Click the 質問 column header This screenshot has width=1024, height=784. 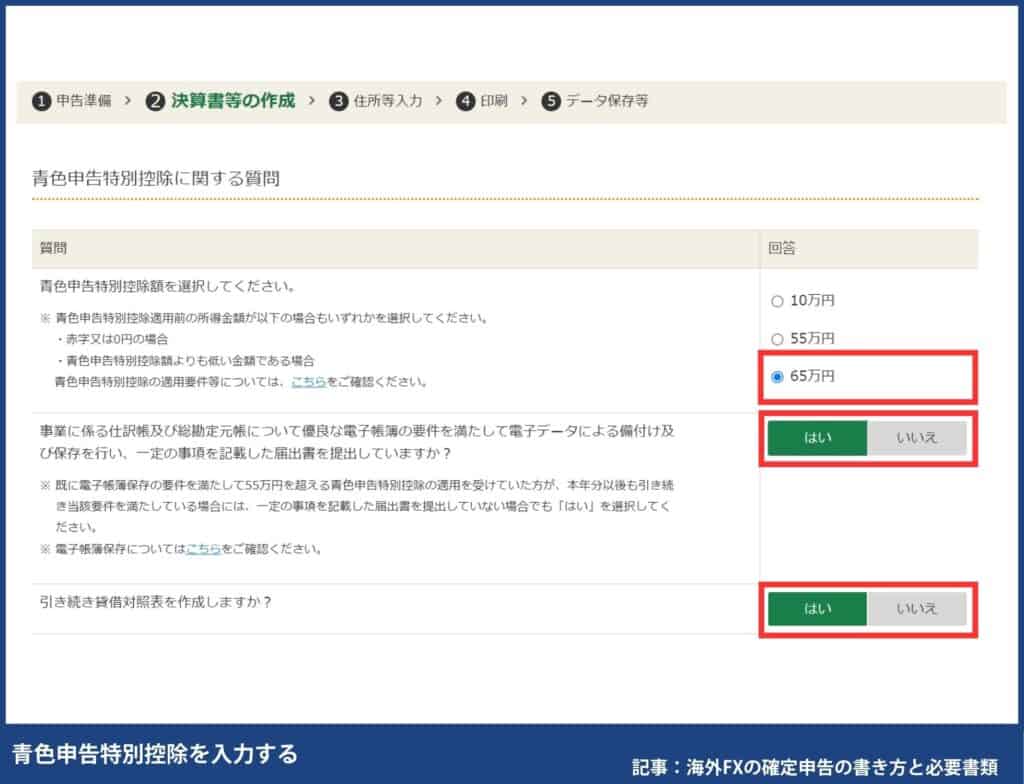pyautogui.click(x=54, y=248)
